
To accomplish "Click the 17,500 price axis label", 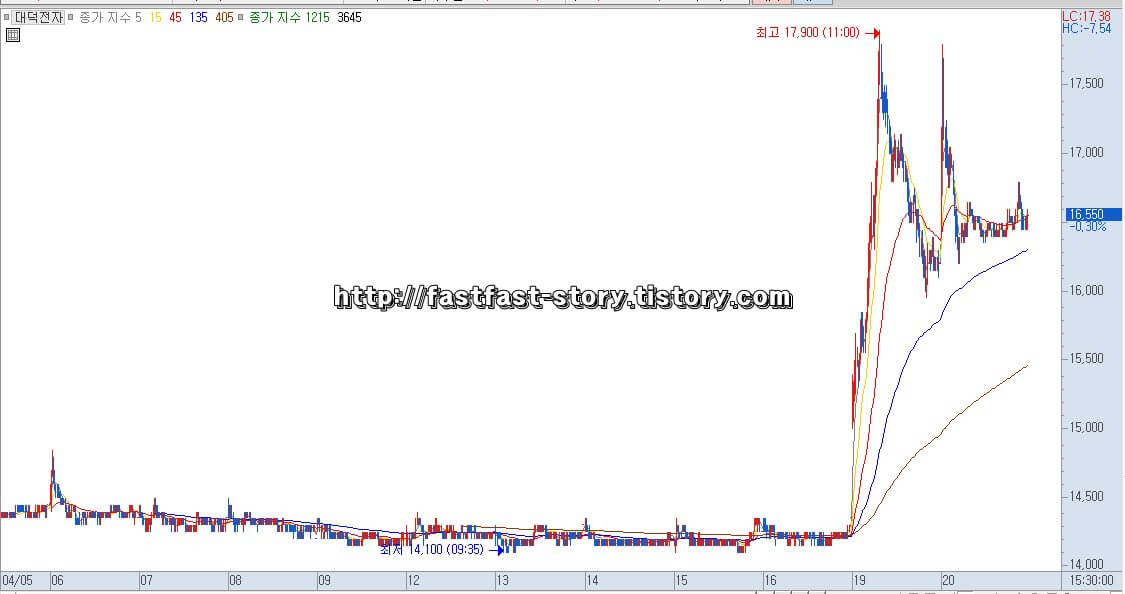I will (x=1086, y=83).
